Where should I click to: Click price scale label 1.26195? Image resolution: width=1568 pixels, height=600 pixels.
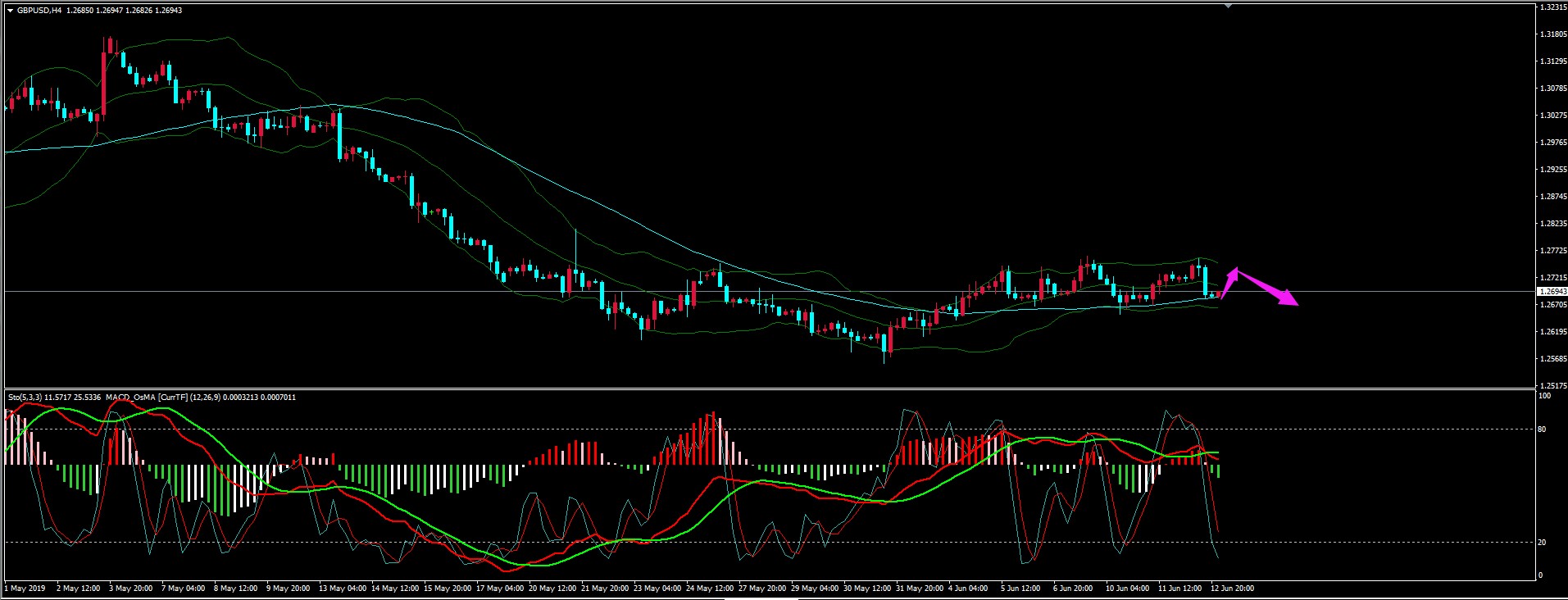(x=1554, y=332)
